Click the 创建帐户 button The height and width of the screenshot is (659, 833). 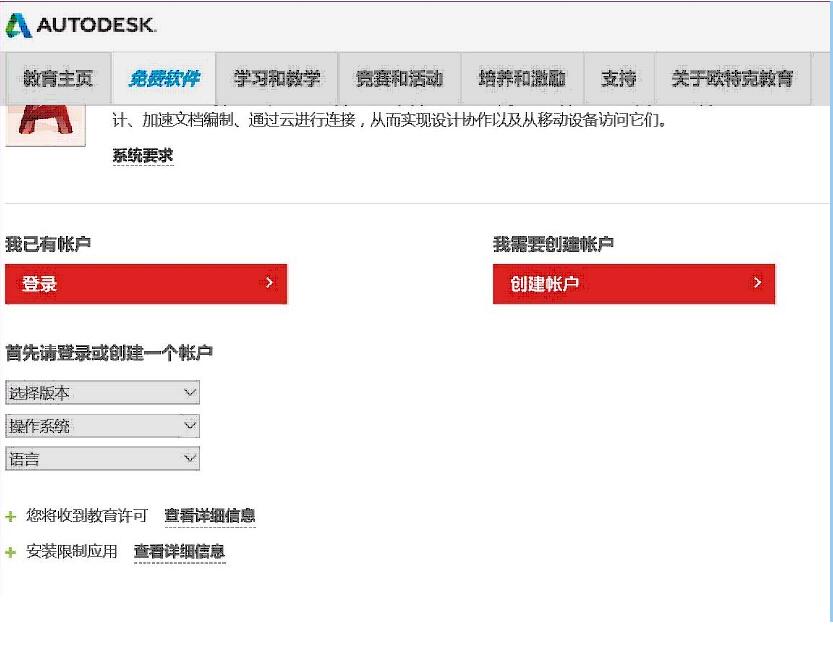[634, 283]
